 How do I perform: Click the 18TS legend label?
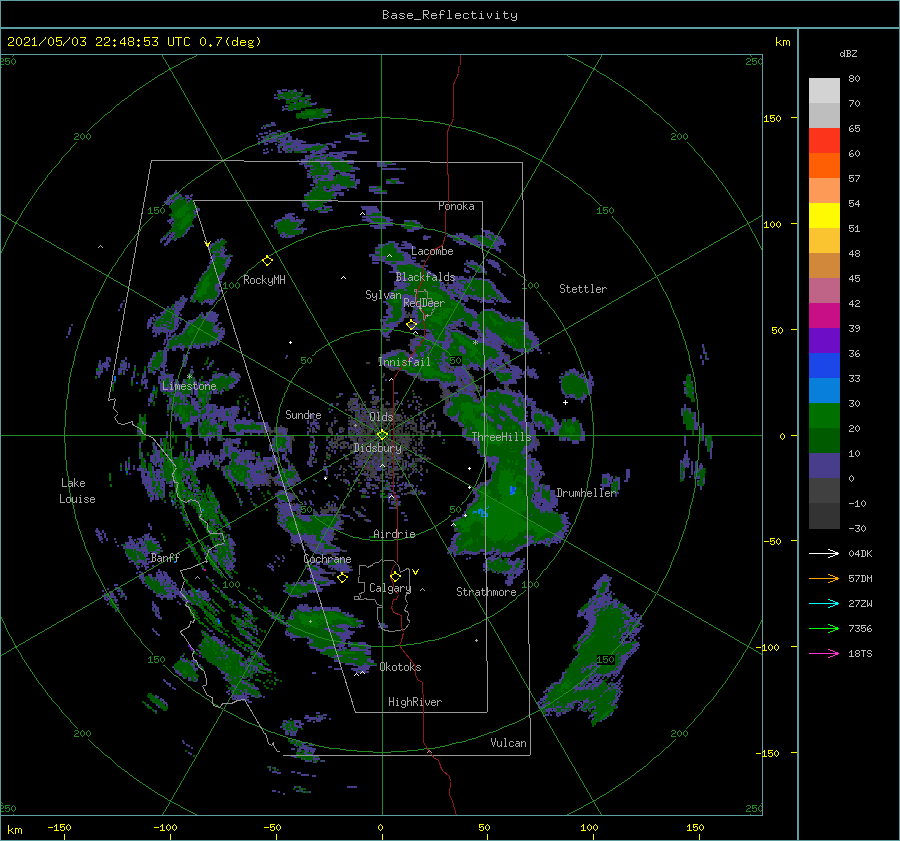click(x=860, y=653)
